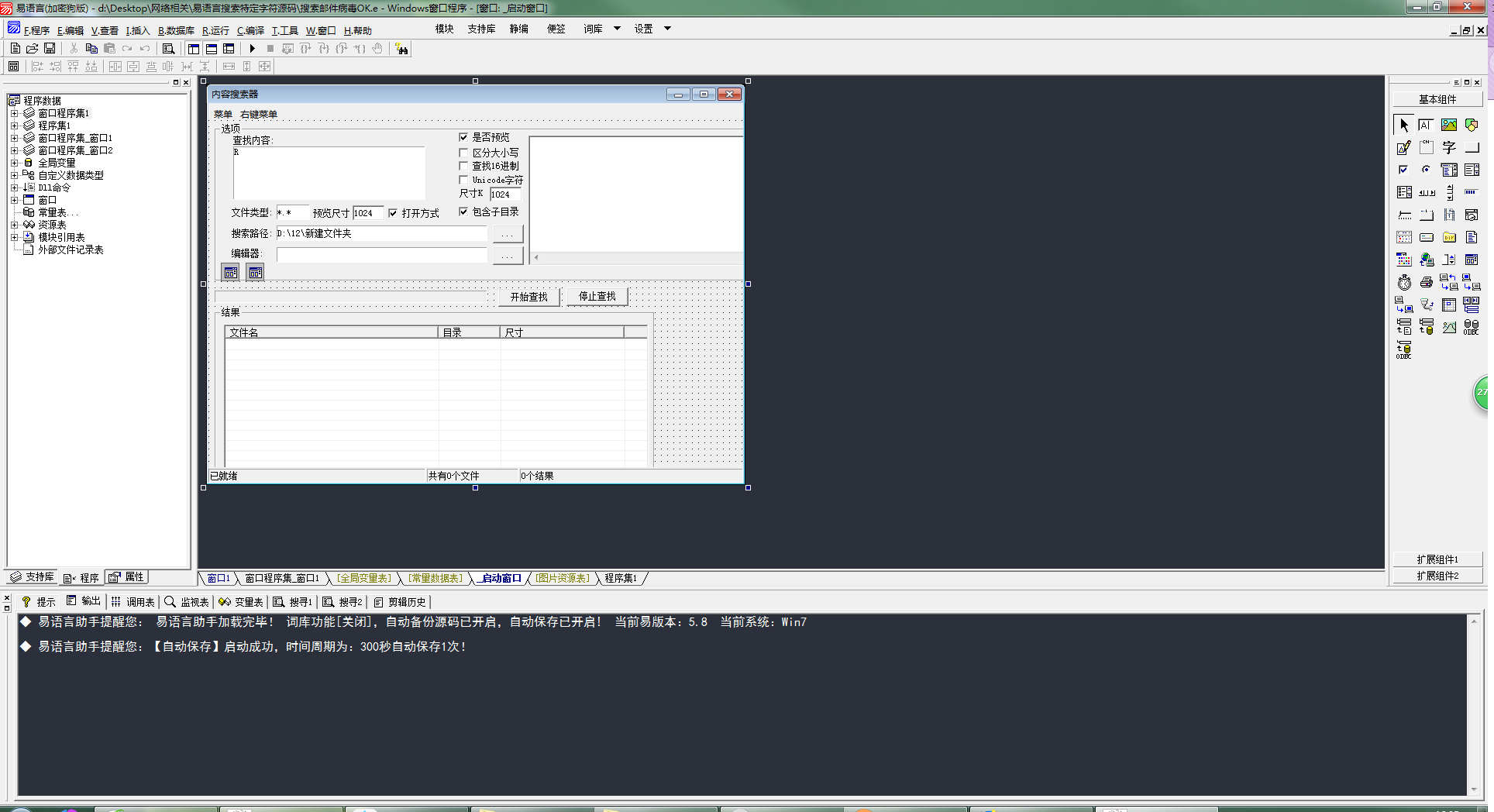Switch to the 程序集1 bottom tab
The image size is (1494, 812).
tap(621, 578)
